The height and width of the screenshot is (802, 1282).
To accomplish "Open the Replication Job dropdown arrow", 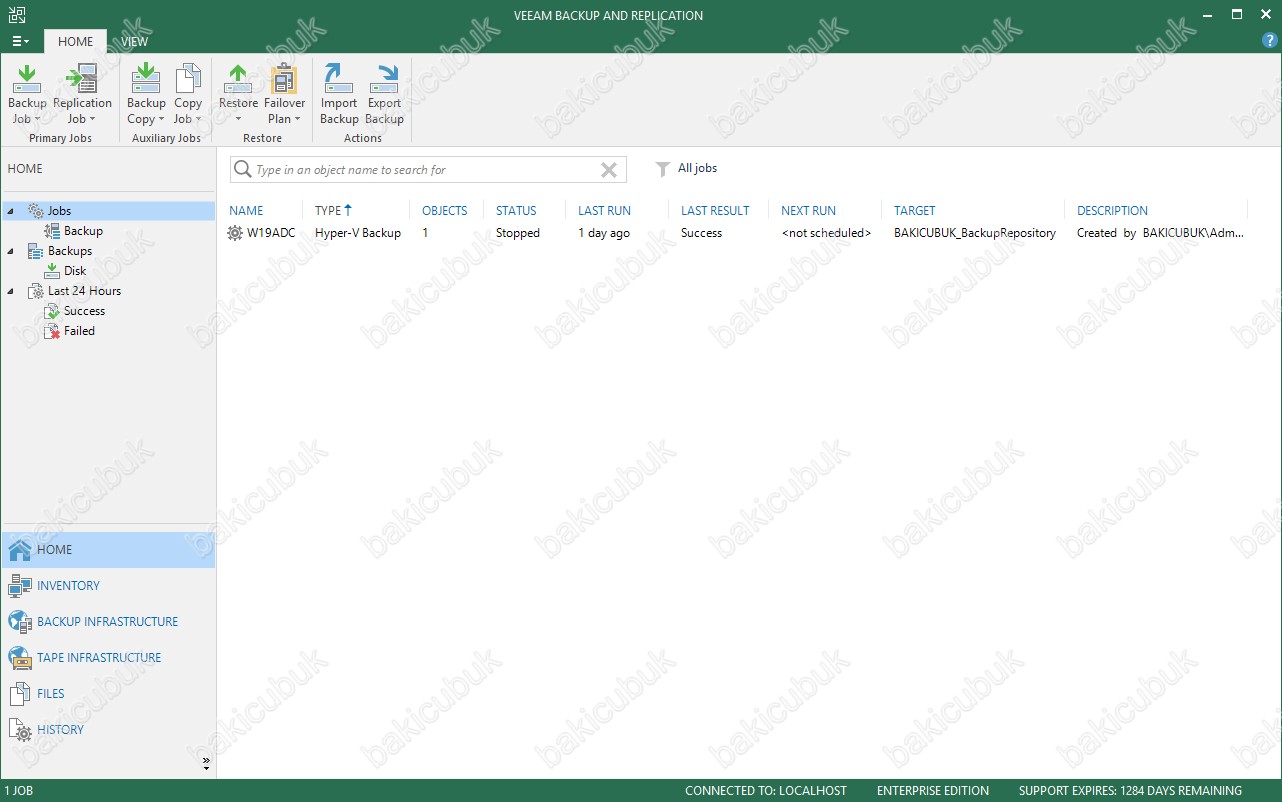I will [92, 119].
